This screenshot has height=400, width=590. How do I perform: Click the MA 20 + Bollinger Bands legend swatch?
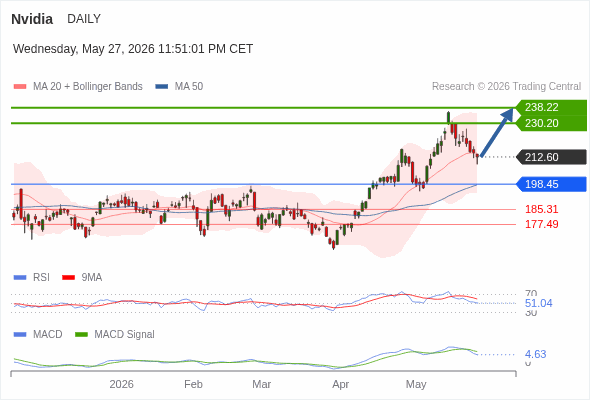[x=20, y=87]
